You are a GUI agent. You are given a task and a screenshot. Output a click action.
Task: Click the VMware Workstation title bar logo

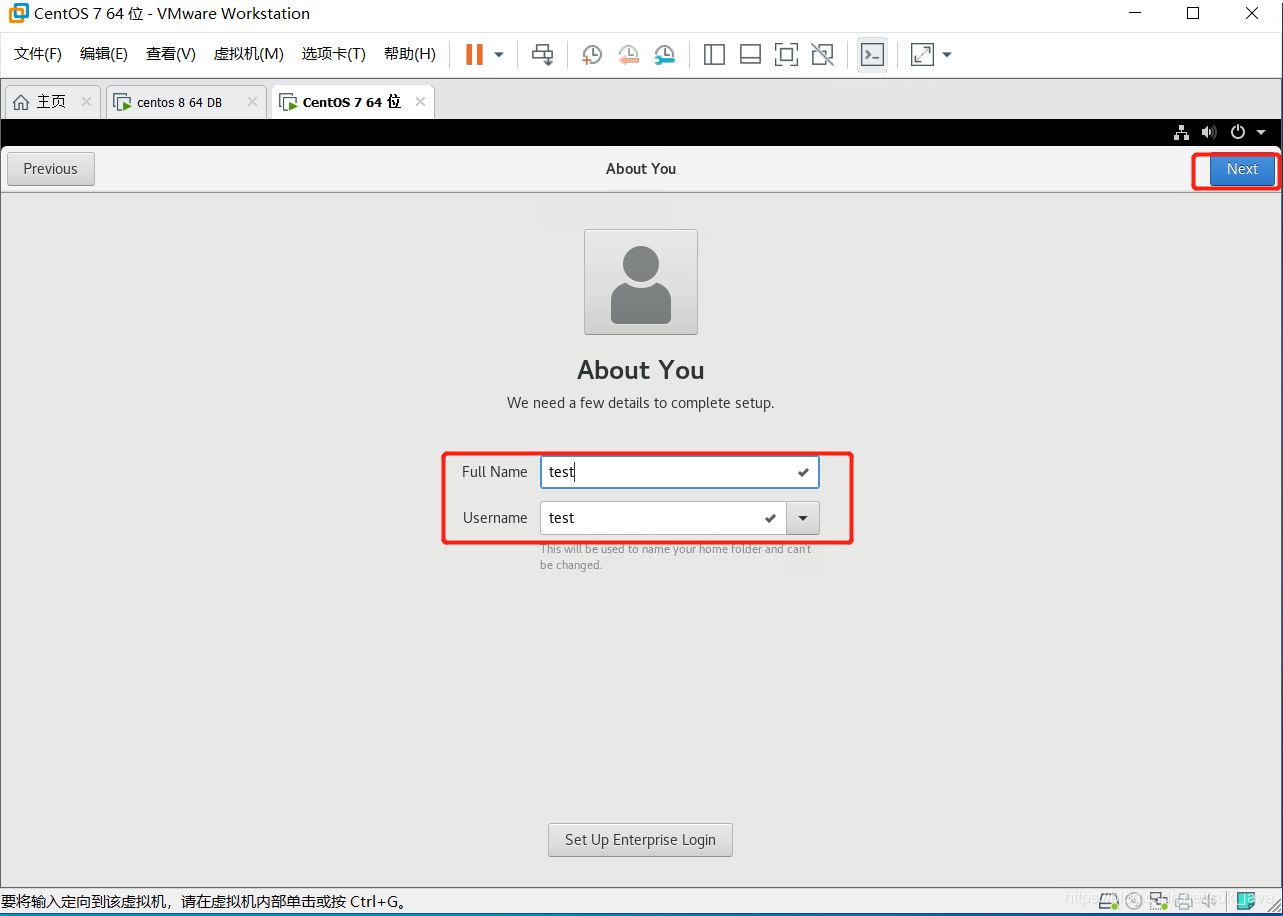point(18,14)
